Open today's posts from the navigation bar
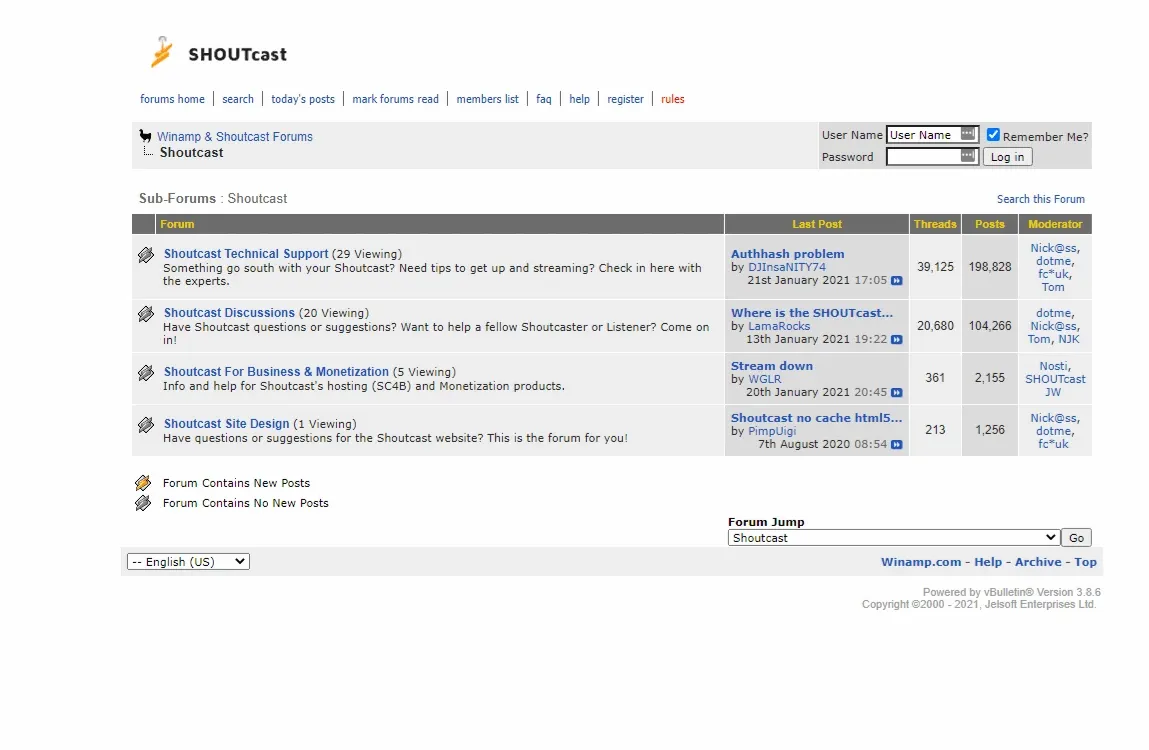 [x=303, y=99]
